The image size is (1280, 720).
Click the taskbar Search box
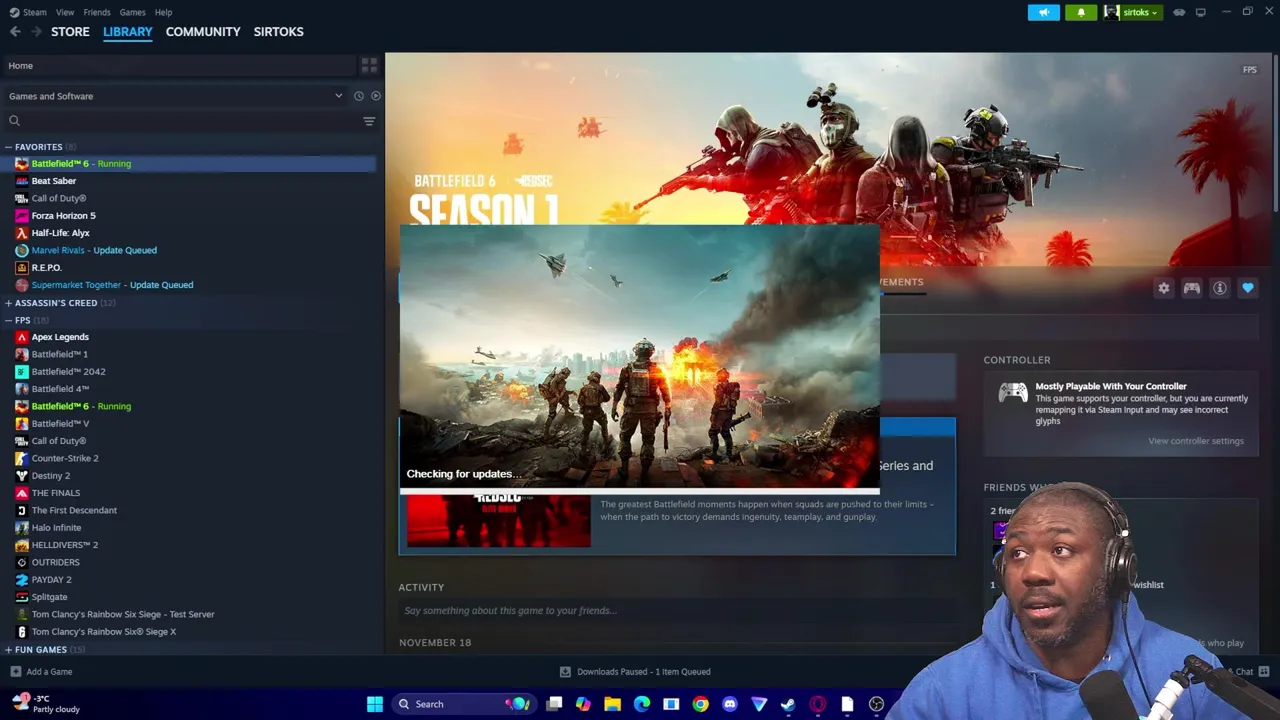(x=462, y=704)
